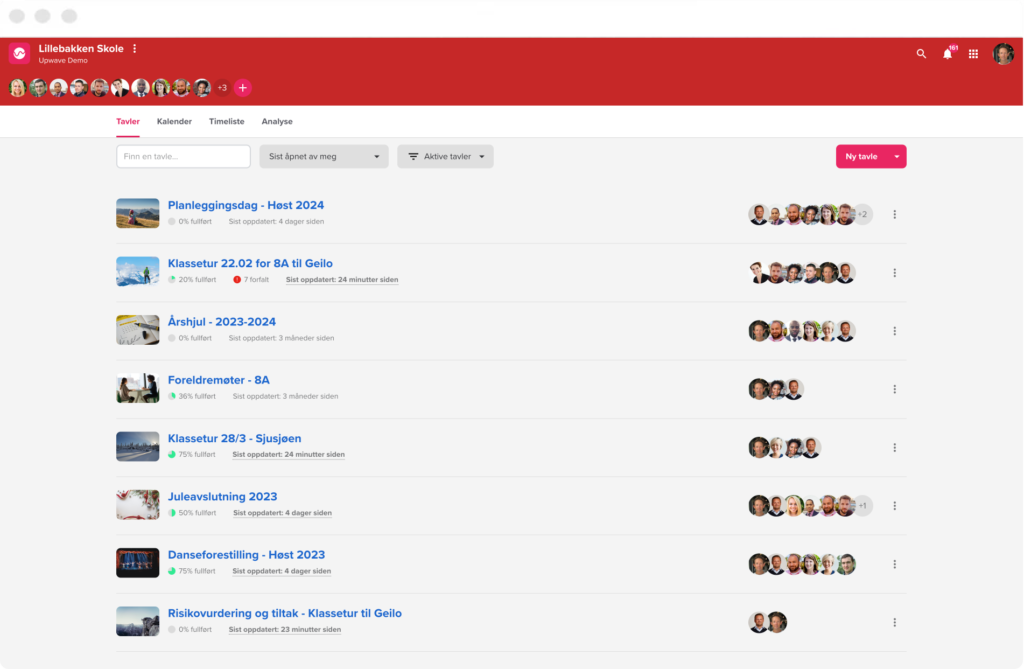Open the Sist åpnet av meg sort dropdown
Screen dimensions: 1024x669
324,157
